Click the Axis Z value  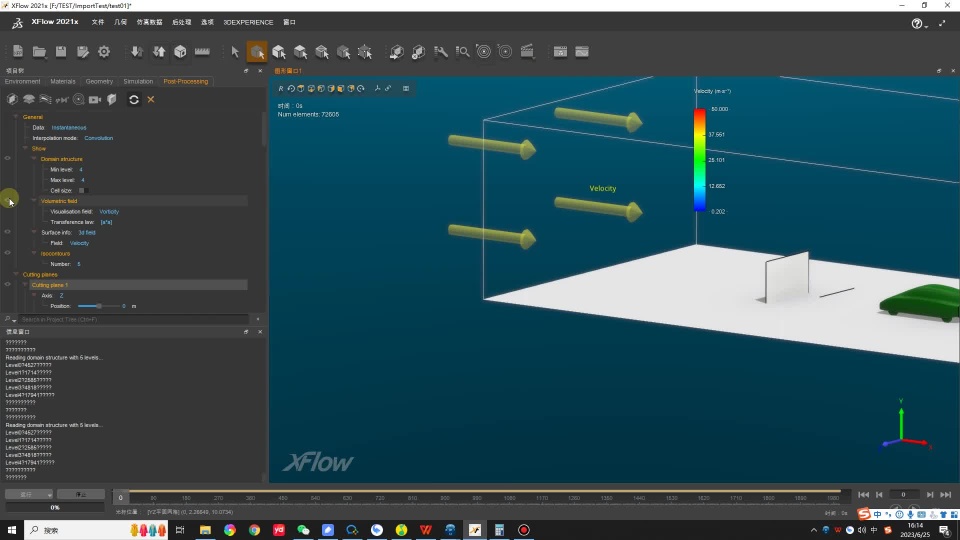(x=61, y=295)
